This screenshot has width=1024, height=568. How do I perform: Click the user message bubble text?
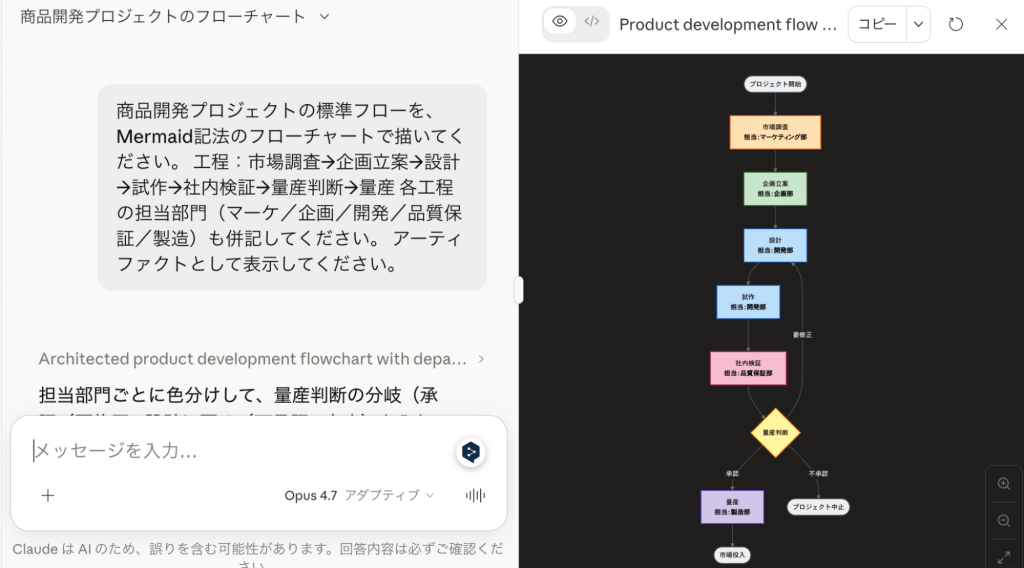pos(291,187)
